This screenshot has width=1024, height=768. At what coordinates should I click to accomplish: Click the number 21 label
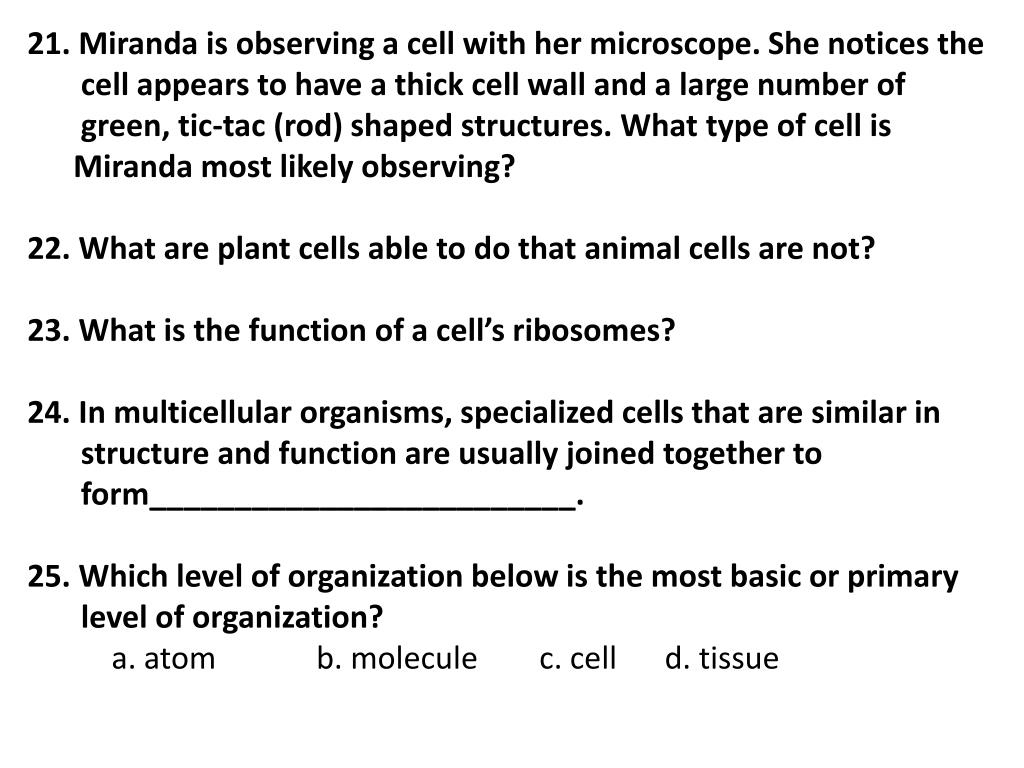(48, 44)
